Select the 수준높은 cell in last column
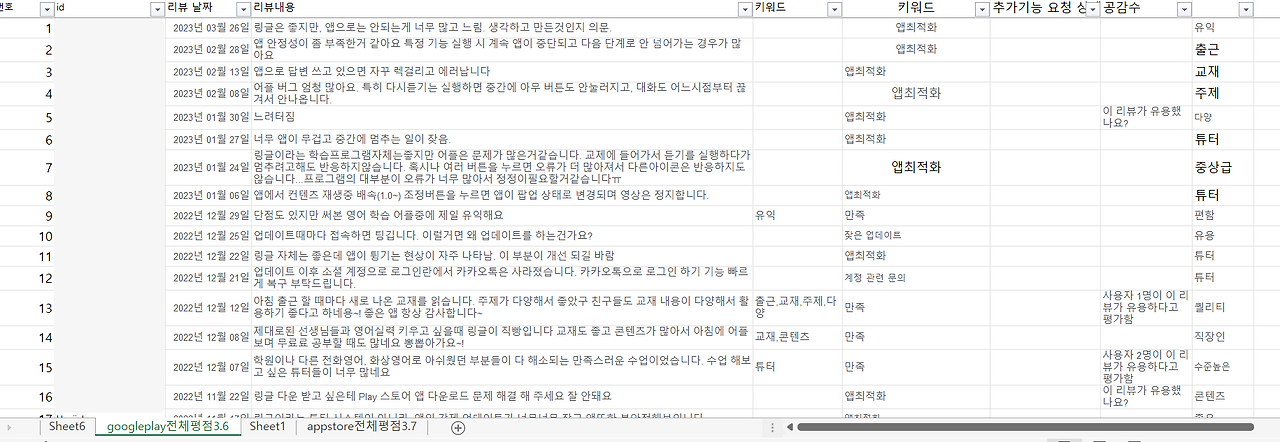The width and height of the screenshot is (1280, 442). (1224, 367)
